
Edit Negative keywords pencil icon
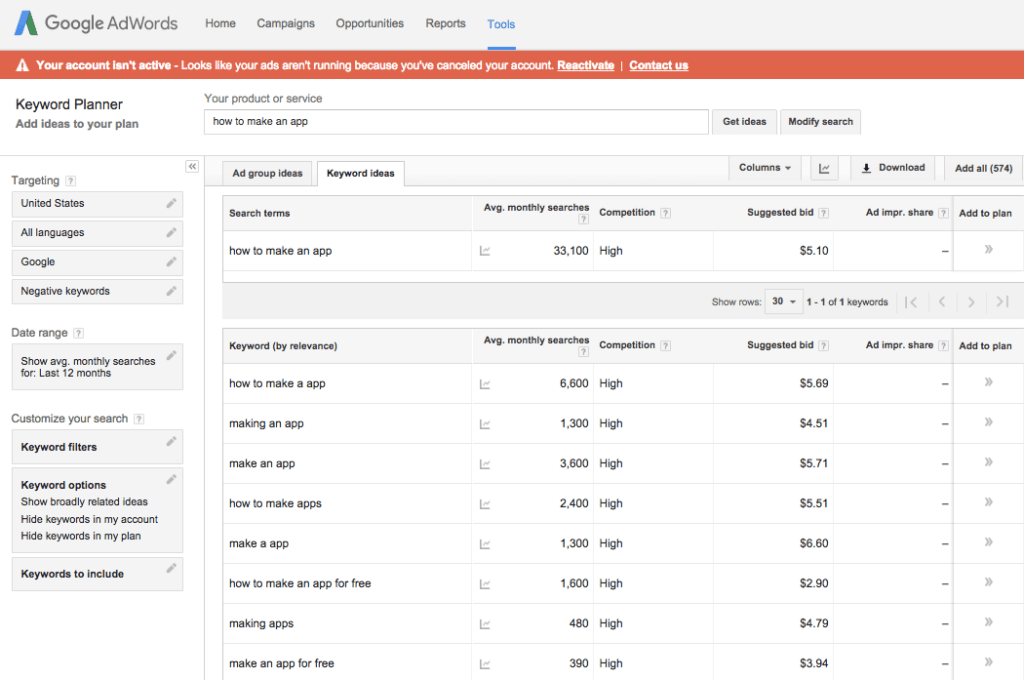pos(171,291)
